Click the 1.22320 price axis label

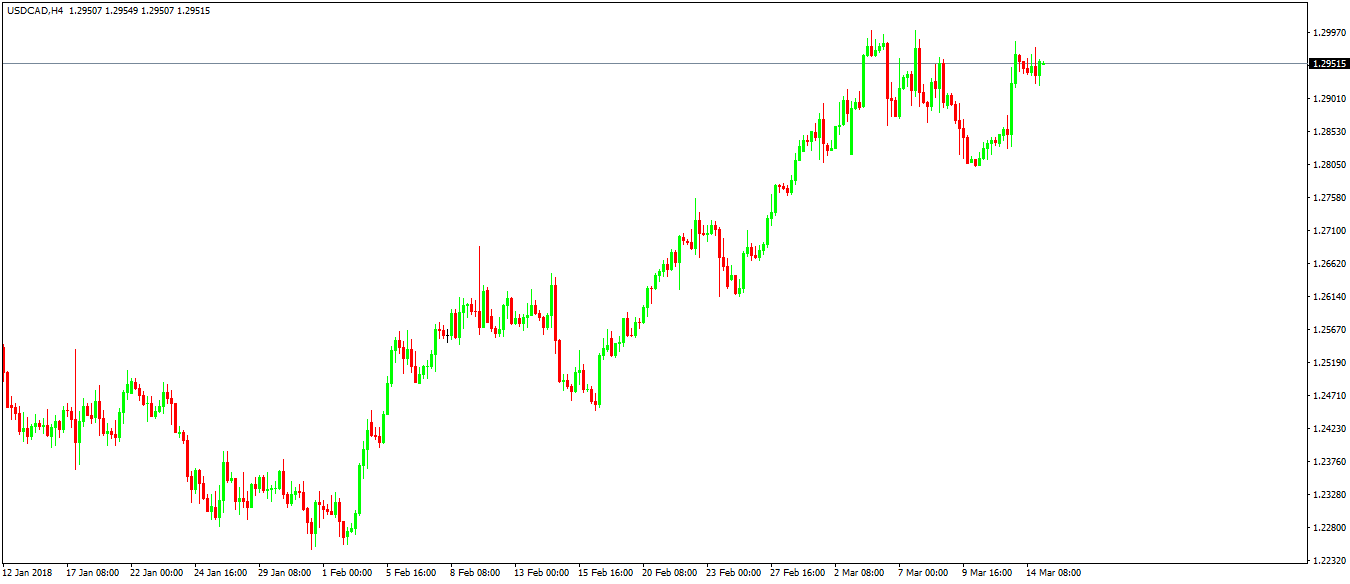click(x=1329, y=560)
